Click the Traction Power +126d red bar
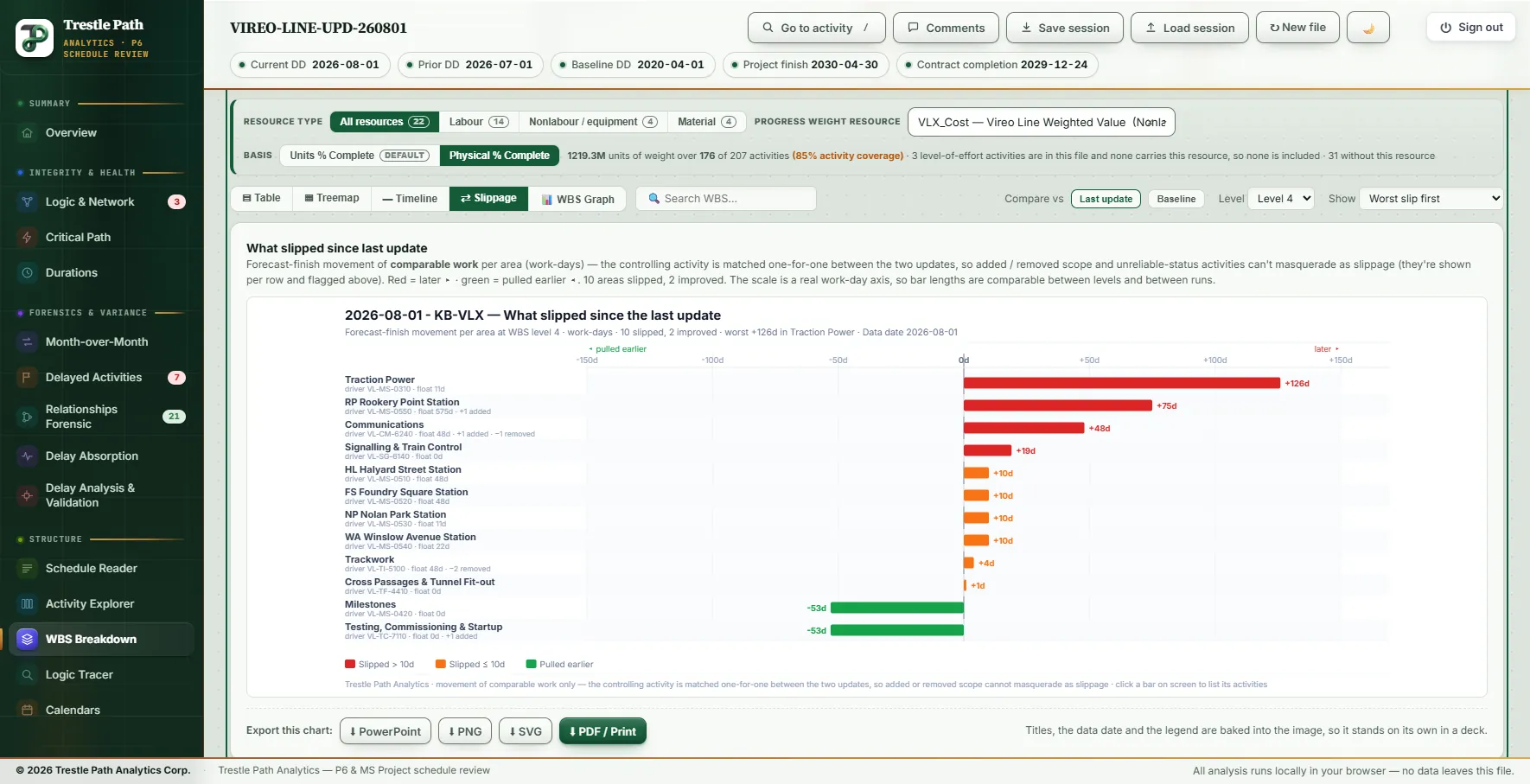The height and width of the screenshot is (784, 1530). 1122,383
